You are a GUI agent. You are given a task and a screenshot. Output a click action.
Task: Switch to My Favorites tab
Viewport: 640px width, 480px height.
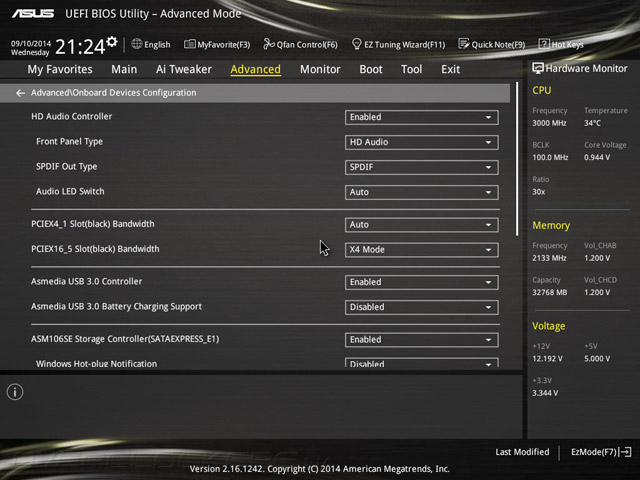point(60,69)
